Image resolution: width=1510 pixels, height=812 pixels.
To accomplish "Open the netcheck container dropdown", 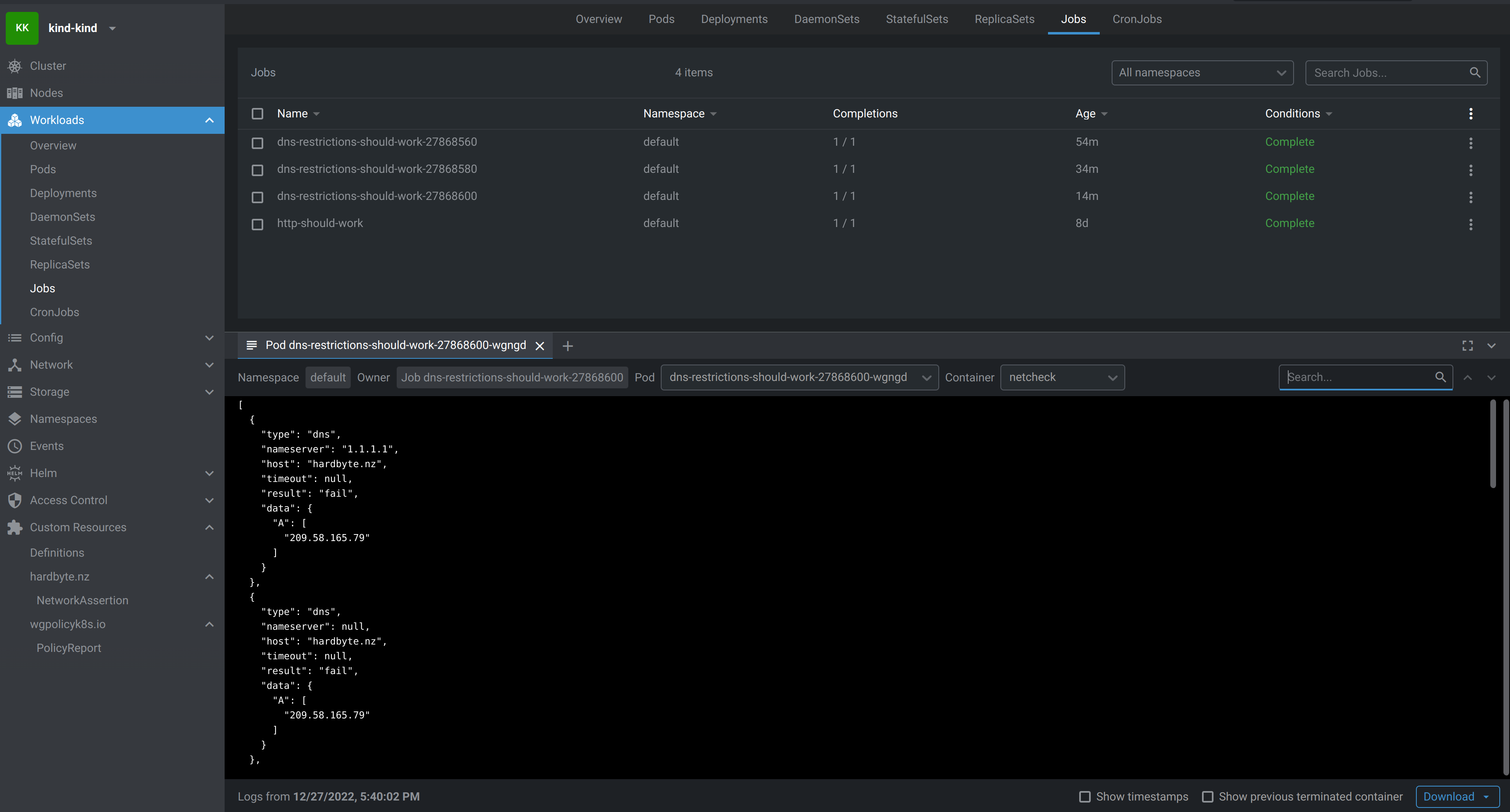I will click(x=1062, y=377).
